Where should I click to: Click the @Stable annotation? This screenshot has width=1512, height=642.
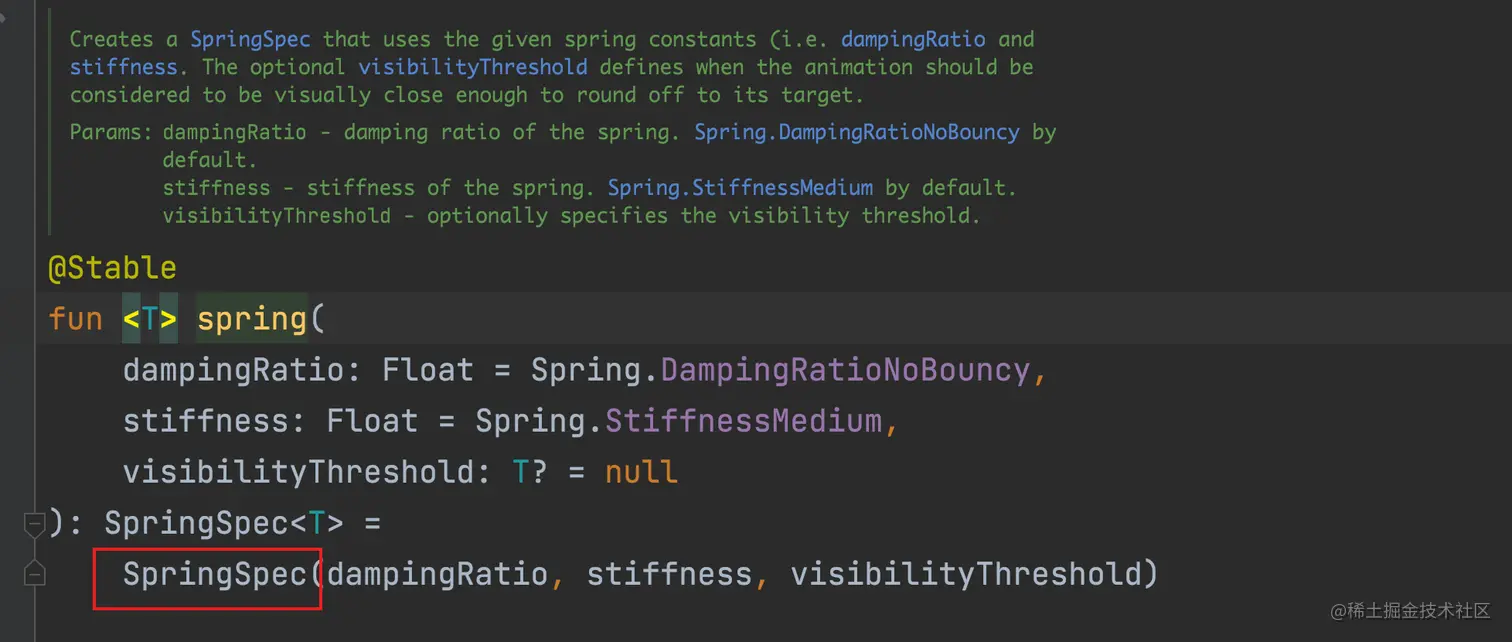(x=112, y=268)
